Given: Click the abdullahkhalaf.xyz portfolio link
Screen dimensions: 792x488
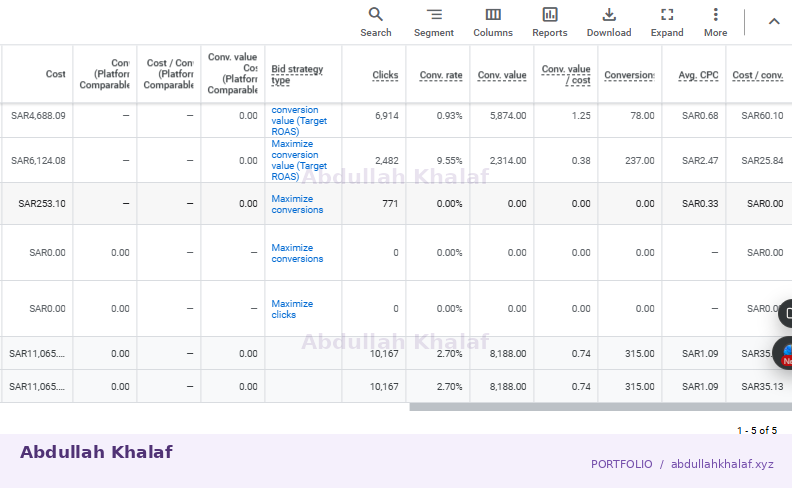Looking at the screenshot, I should 722,464.
